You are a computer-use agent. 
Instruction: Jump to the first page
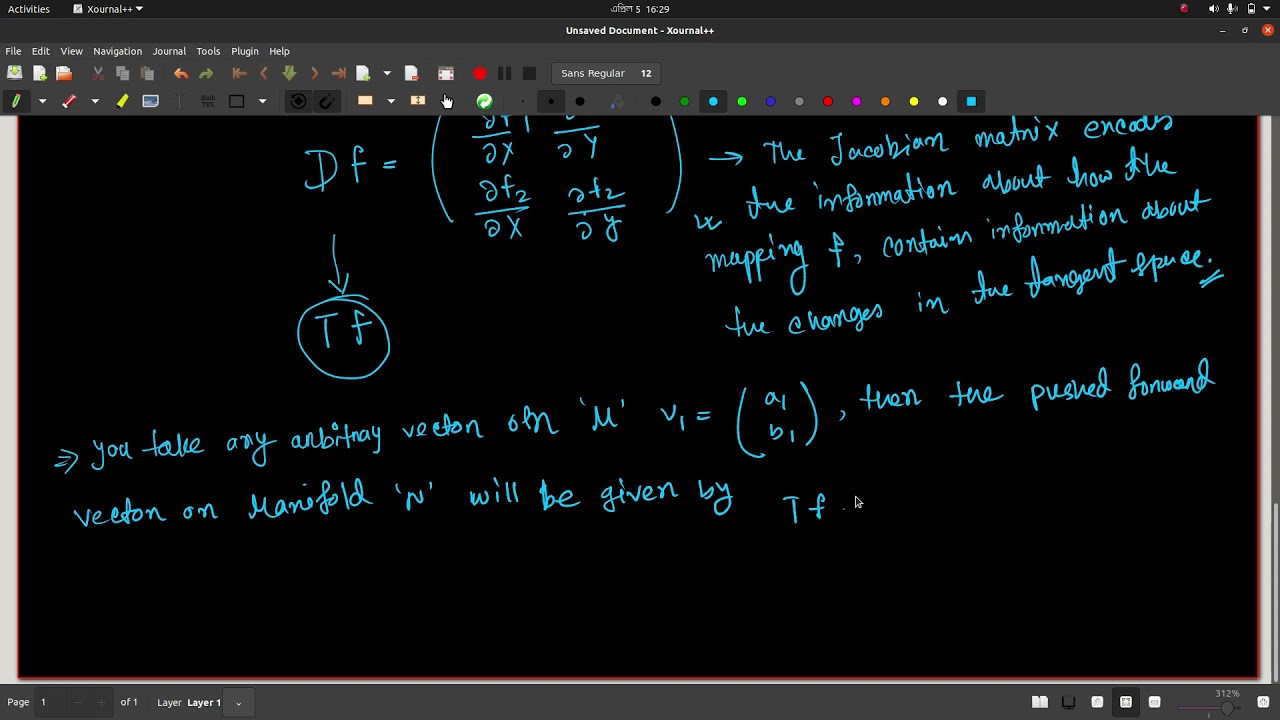click(x=239, y=73)
